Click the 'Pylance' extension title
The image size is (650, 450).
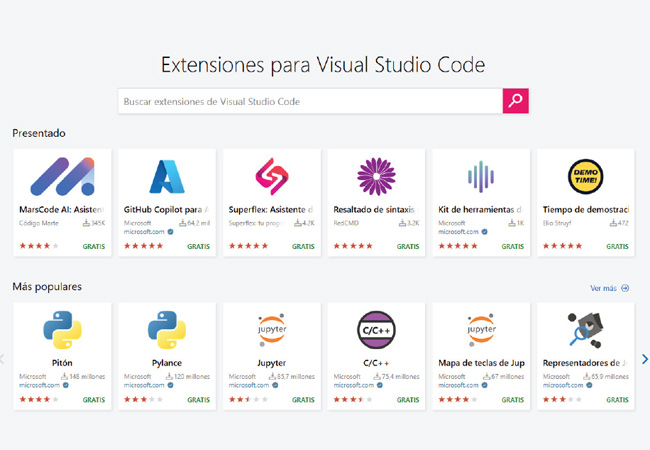click(167, 363)
